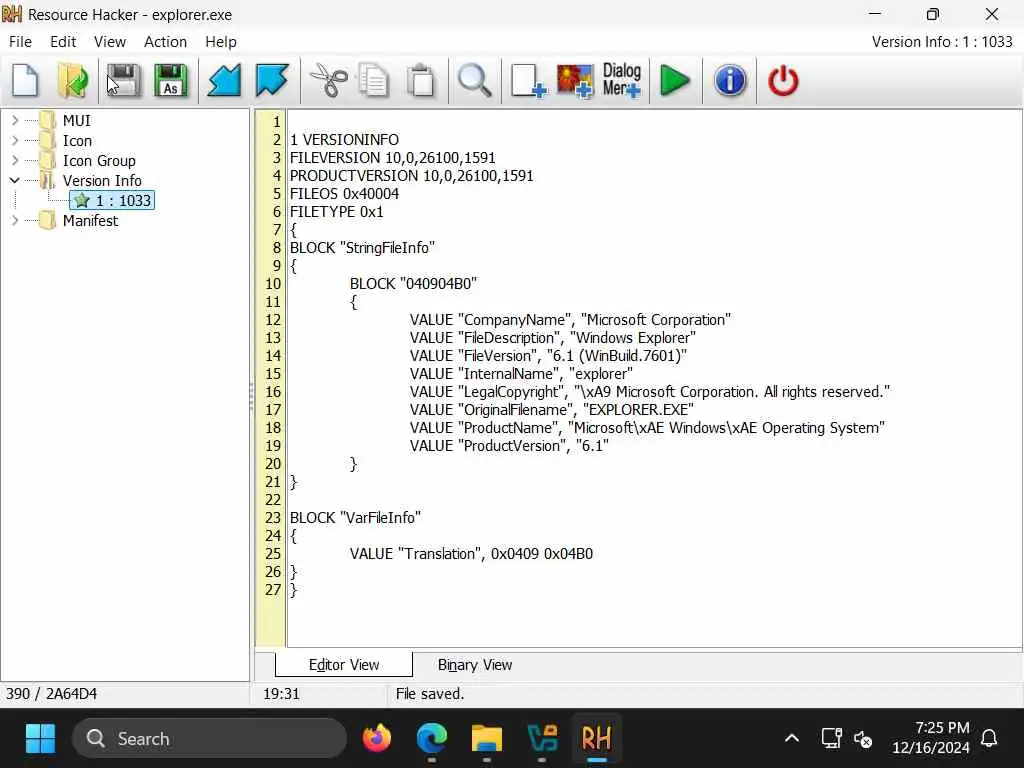The image size is (1024, 768).
Task: Switch to the Editor View tab
Action: point(344,665)
